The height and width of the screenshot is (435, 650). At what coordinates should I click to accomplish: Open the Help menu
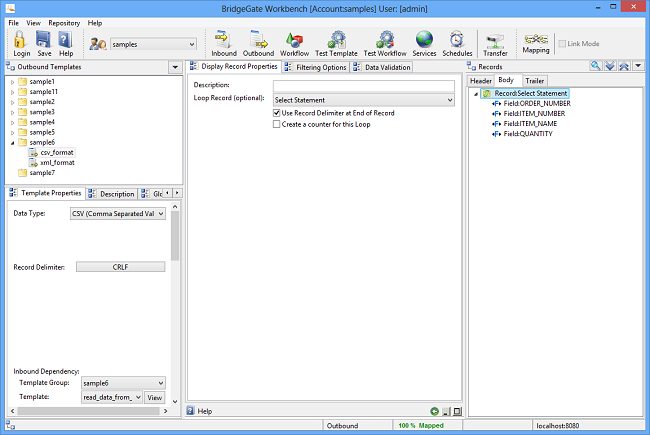click(95, 23)
